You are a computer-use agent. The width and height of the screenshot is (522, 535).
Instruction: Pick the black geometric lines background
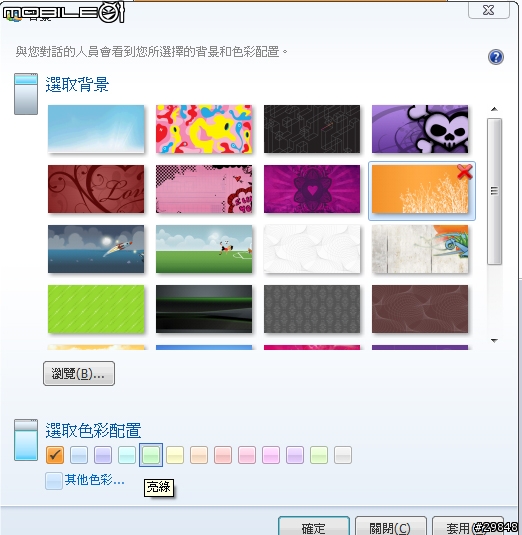[x=312, y=129]
